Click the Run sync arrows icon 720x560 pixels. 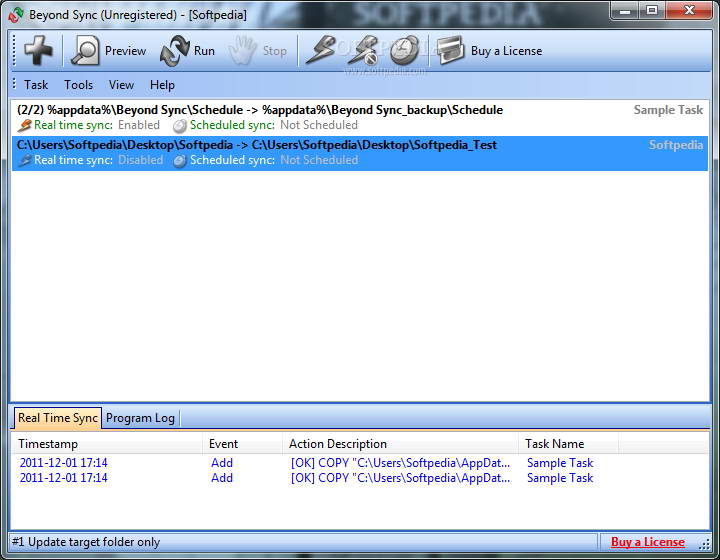(x=174, y=50)
